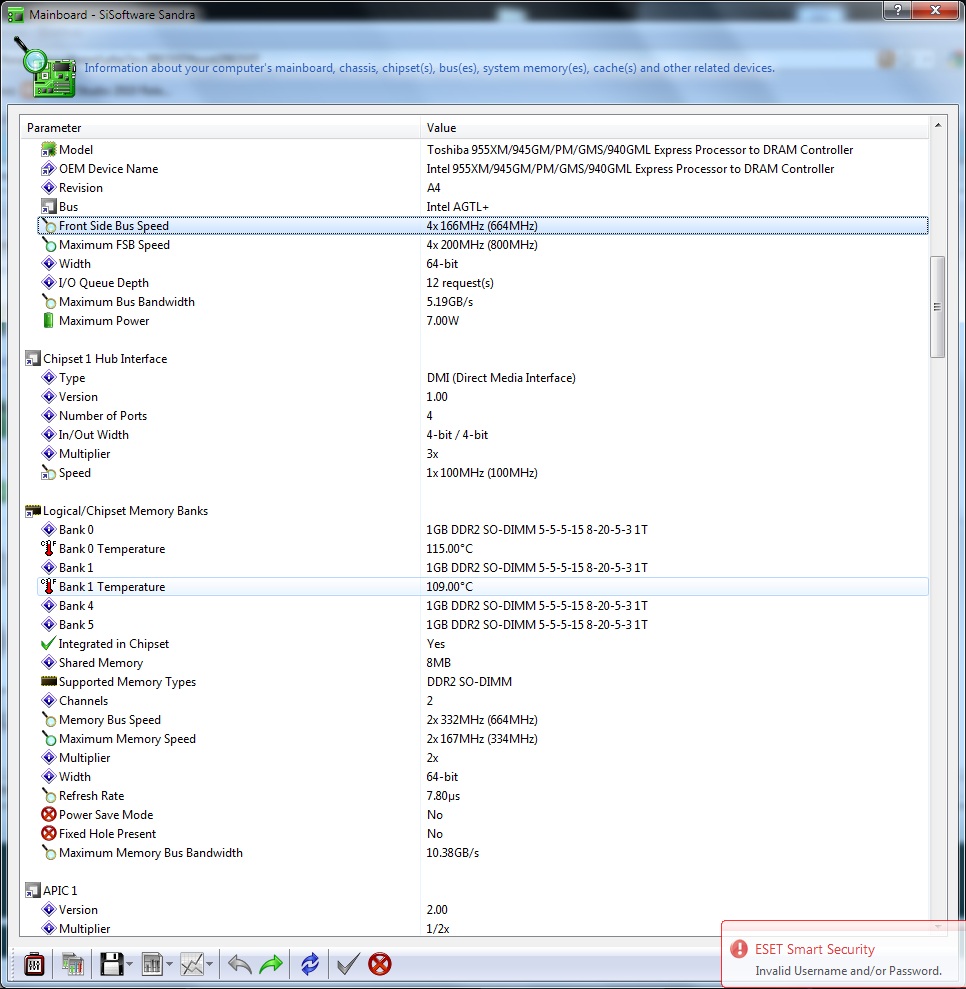
Task: Select the Revision row
Action: [483, 187]
